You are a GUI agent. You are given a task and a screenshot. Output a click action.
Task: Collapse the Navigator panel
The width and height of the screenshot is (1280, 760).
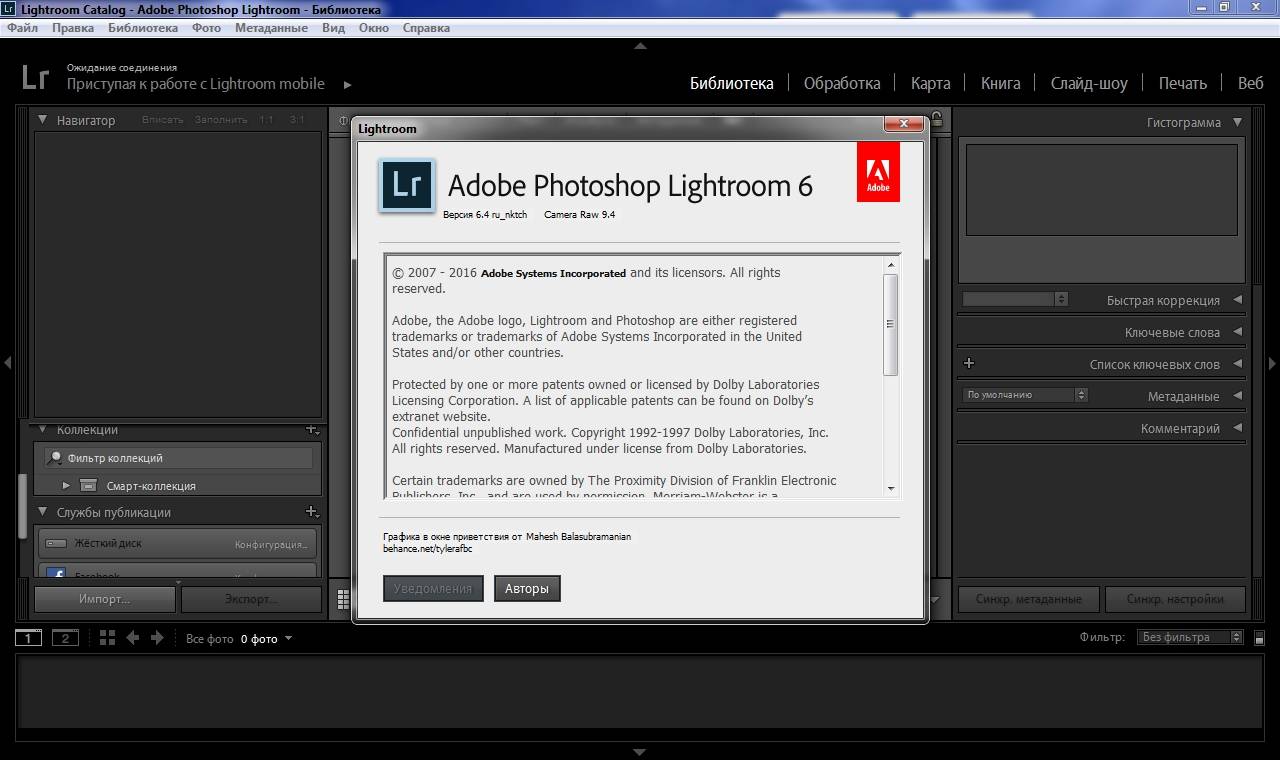pos(43,120)
